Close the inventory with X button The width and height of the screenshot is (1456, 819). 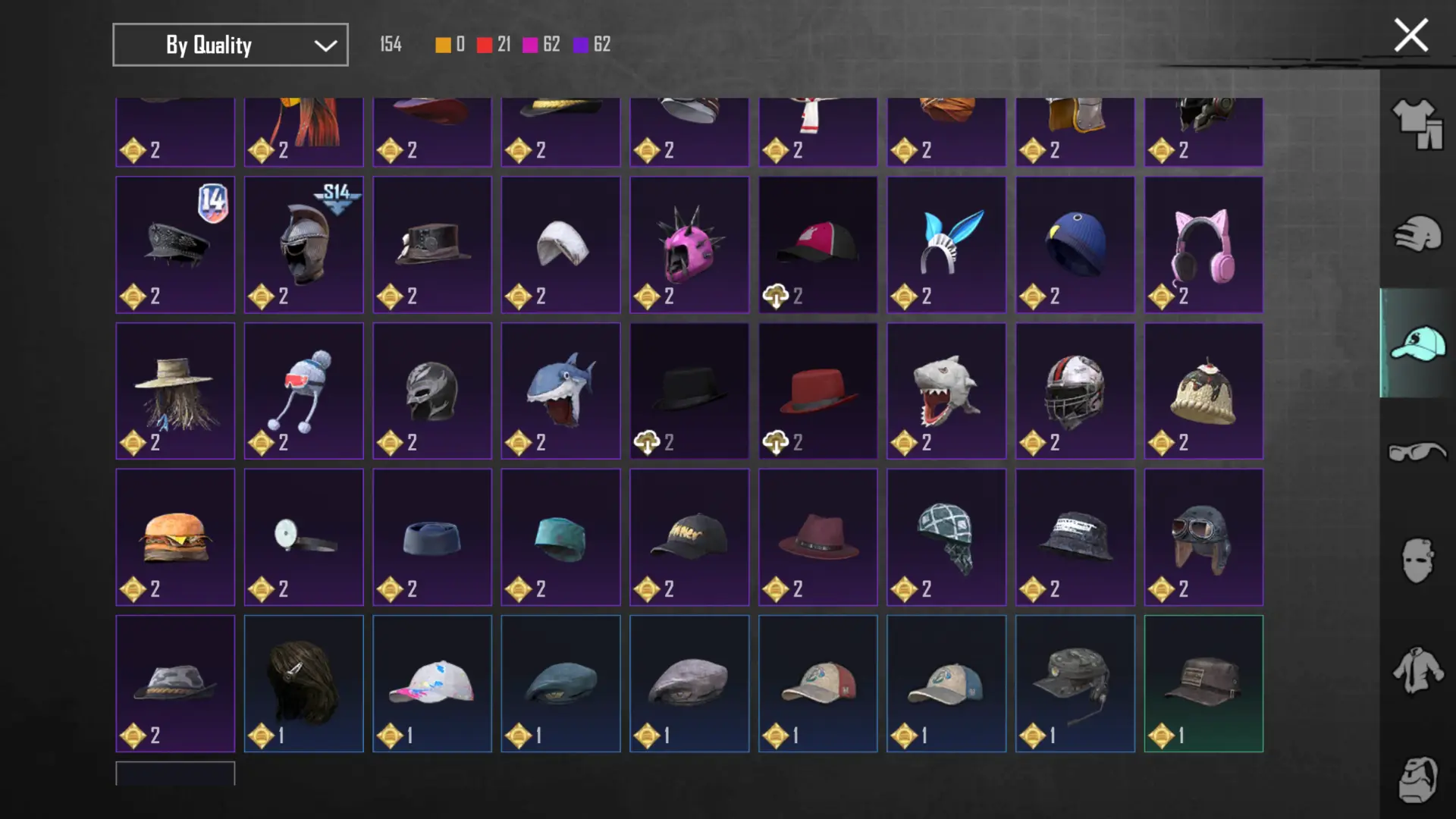(1410, 36)
